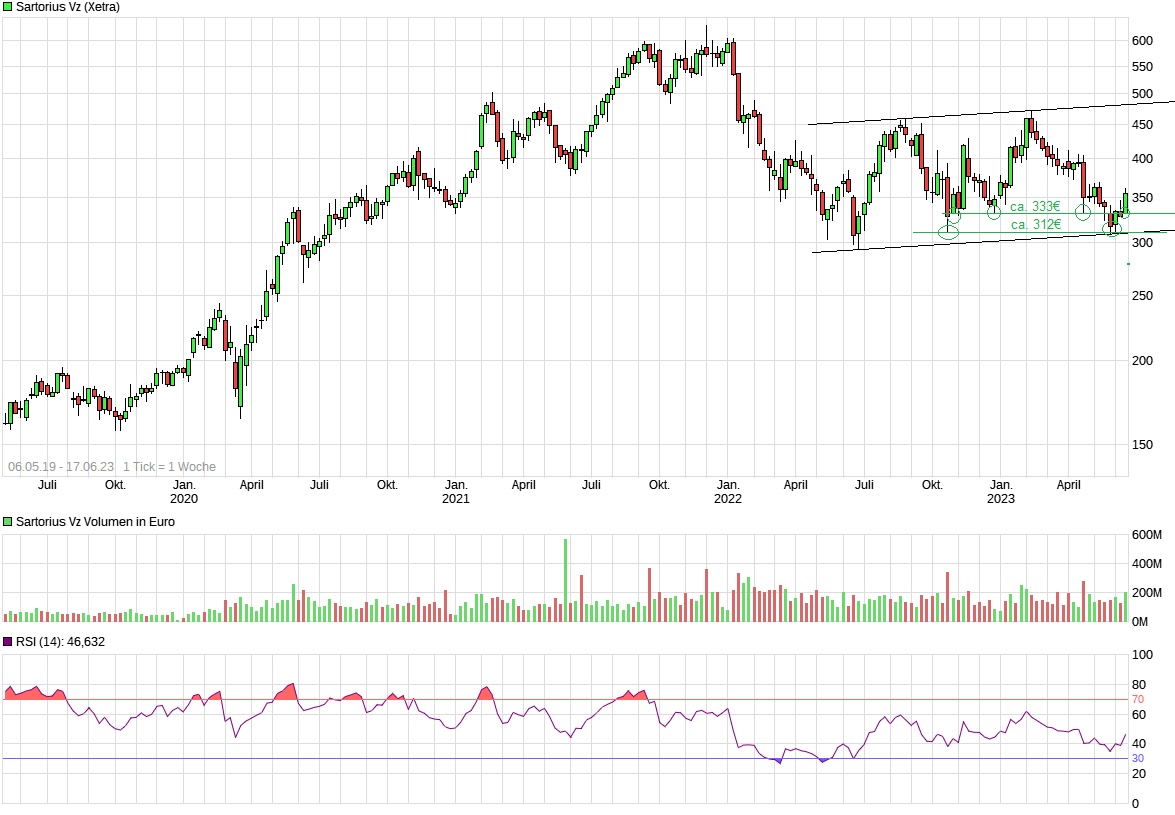Viewport: 1175px width, 815px height.
Task: Click the "Jan." label above 2020
Action: point(184,485)
